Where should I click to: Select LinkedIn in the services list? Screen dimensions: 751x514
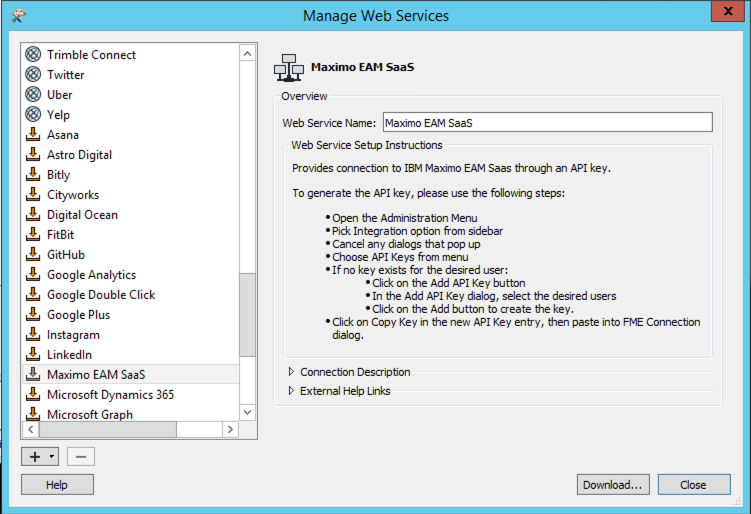tap(69, 355)
